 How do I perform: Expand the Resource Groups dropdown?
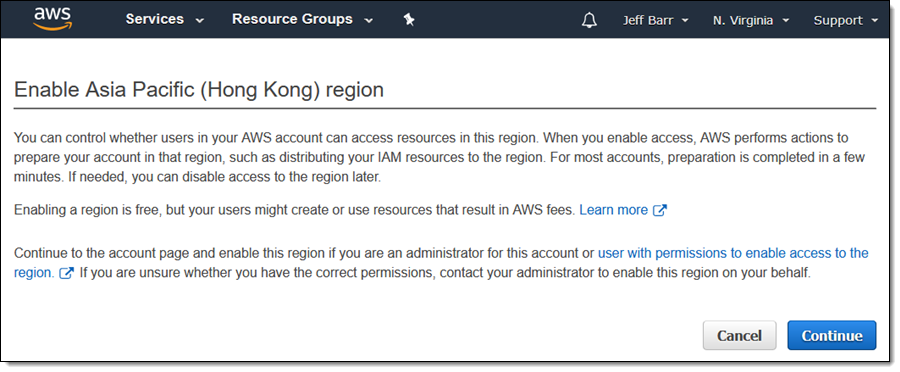click(302, 20)
